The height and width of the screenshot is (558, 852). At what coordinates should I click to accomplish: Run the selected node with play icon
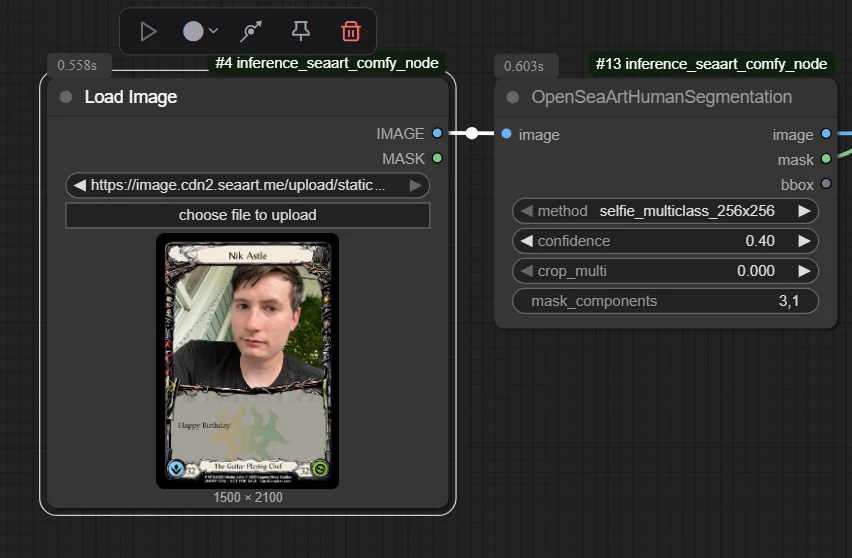pyautogui.click(x=148, y=32)
